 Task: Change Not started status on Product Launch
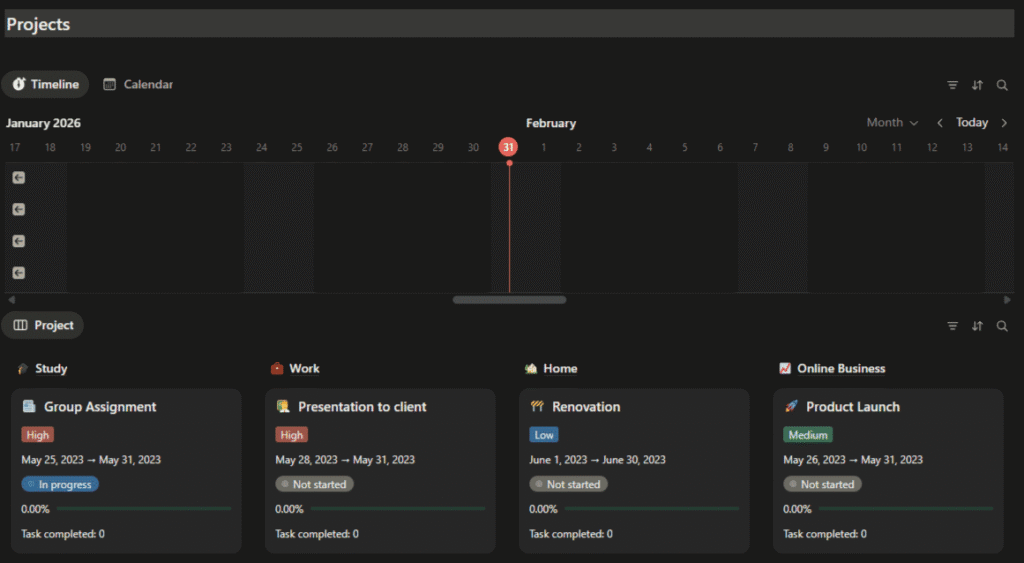tap(822, 485)
